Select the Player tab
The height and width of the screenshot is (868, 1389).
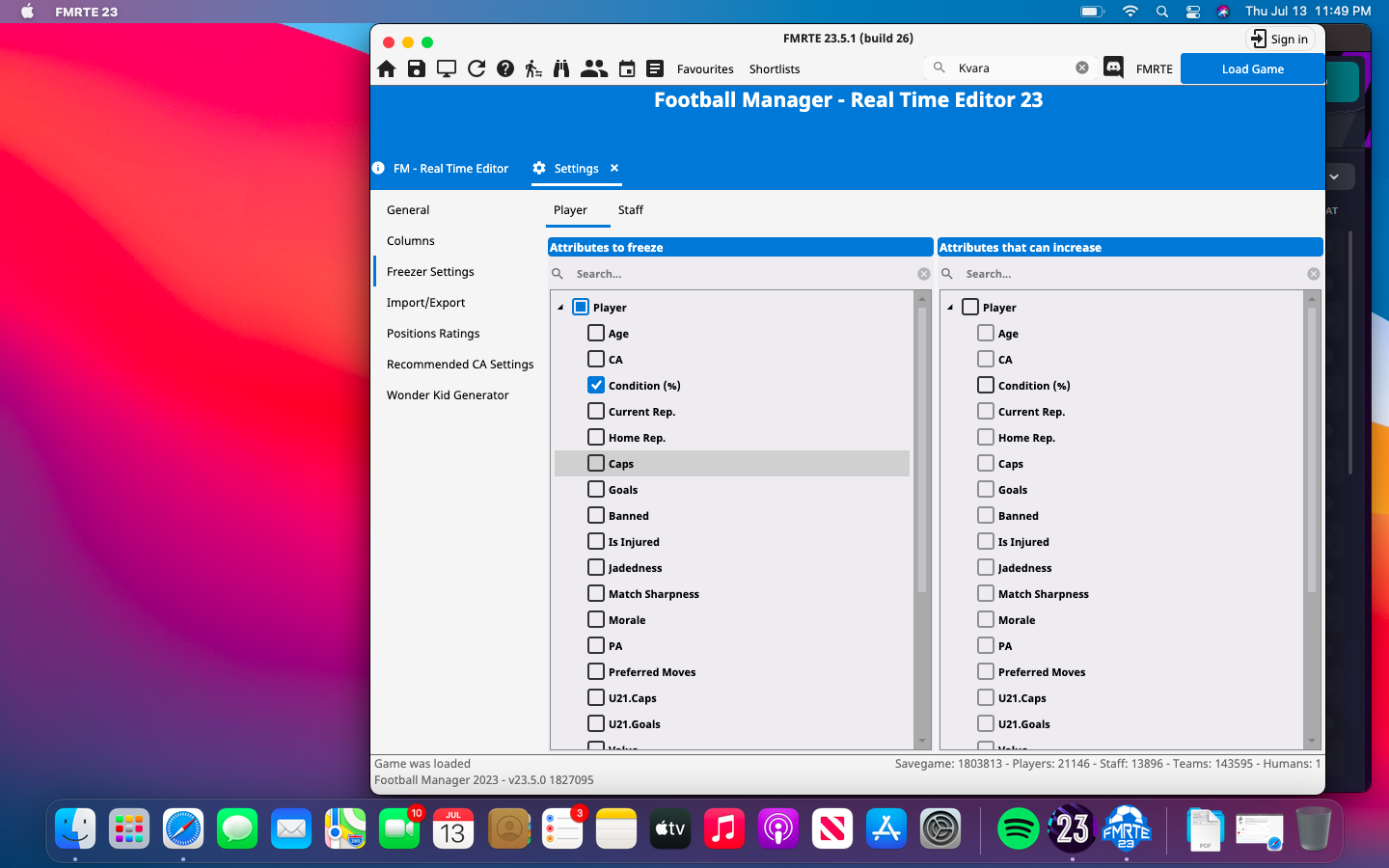coord(570,210)
